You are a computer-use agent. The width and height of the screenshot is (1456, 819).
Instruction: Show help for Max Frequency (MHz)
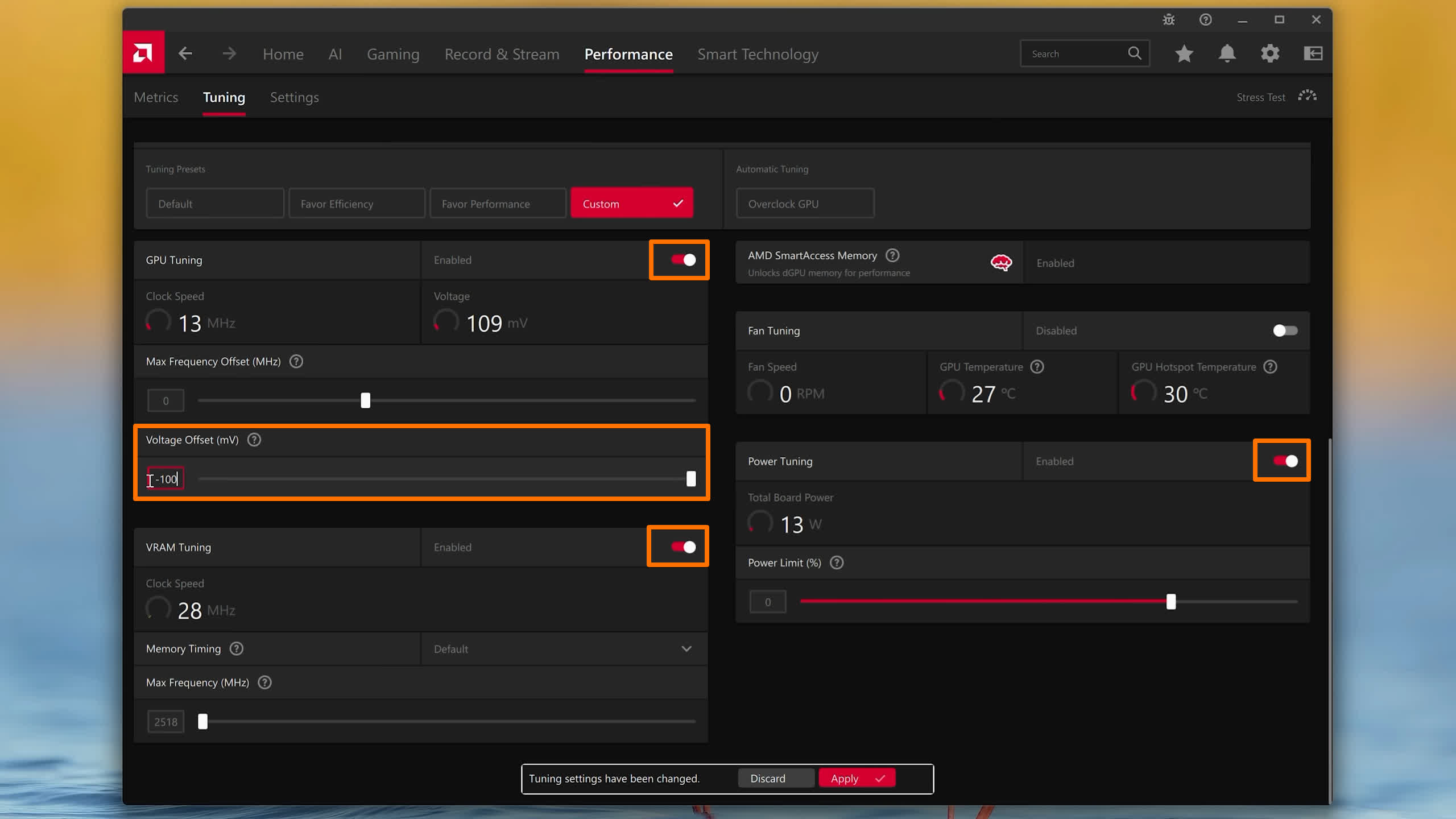coord(265,682)
